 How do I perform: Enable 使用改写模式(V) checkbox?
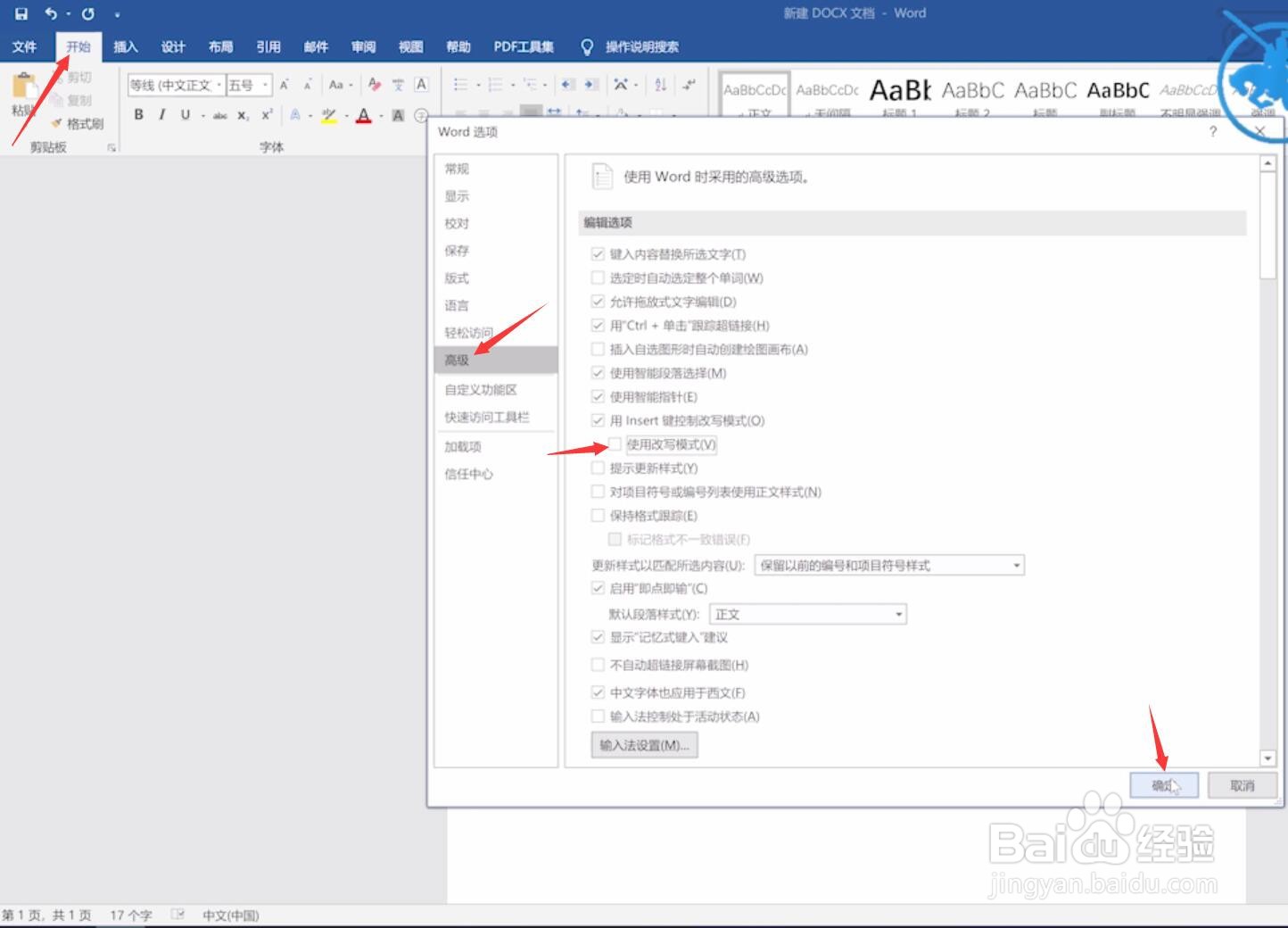click(x=616, y=444)
